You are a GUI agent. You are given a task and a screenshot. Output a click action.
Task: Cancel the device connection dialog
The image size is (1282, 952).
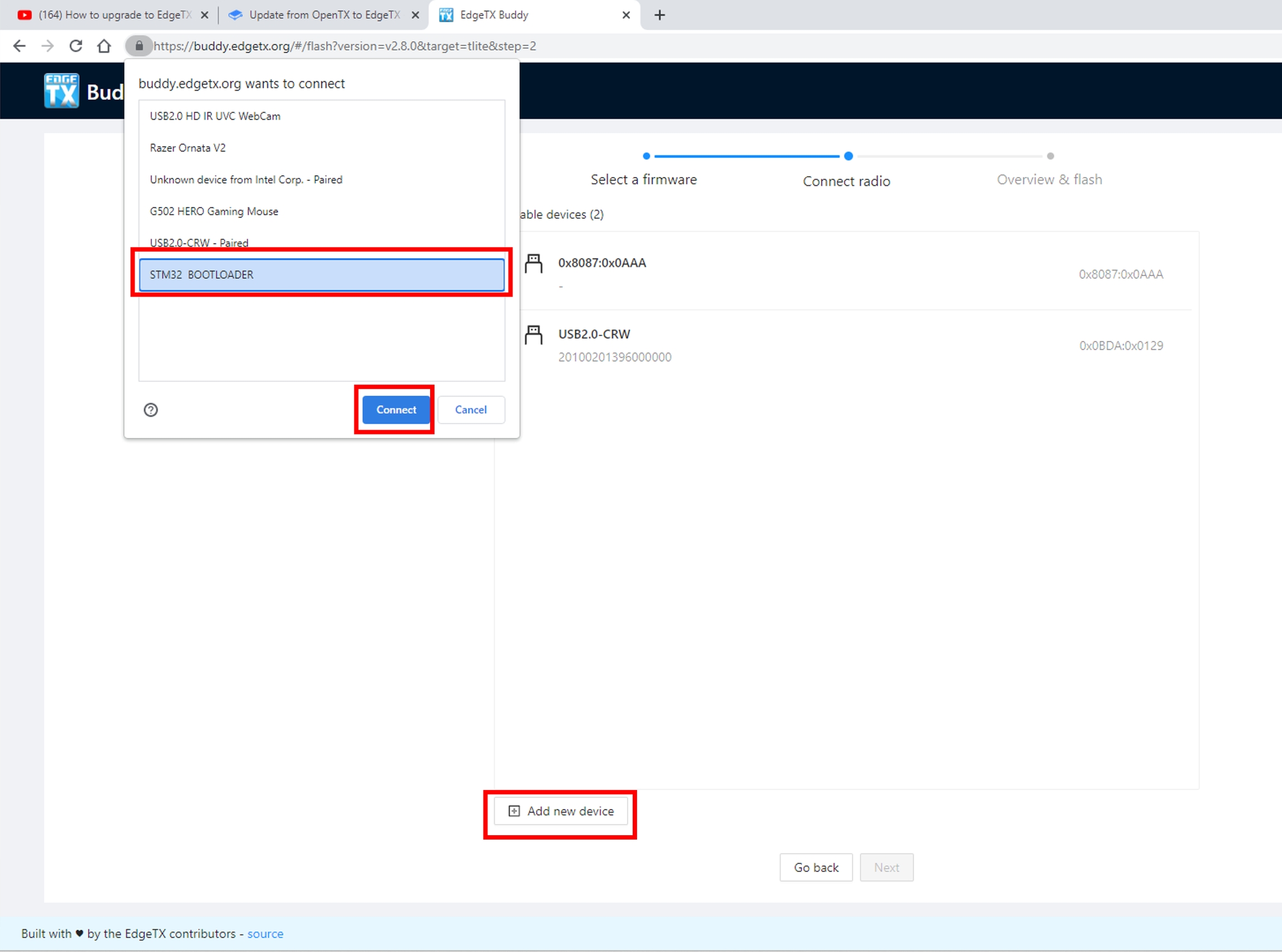tap(471, 410)
